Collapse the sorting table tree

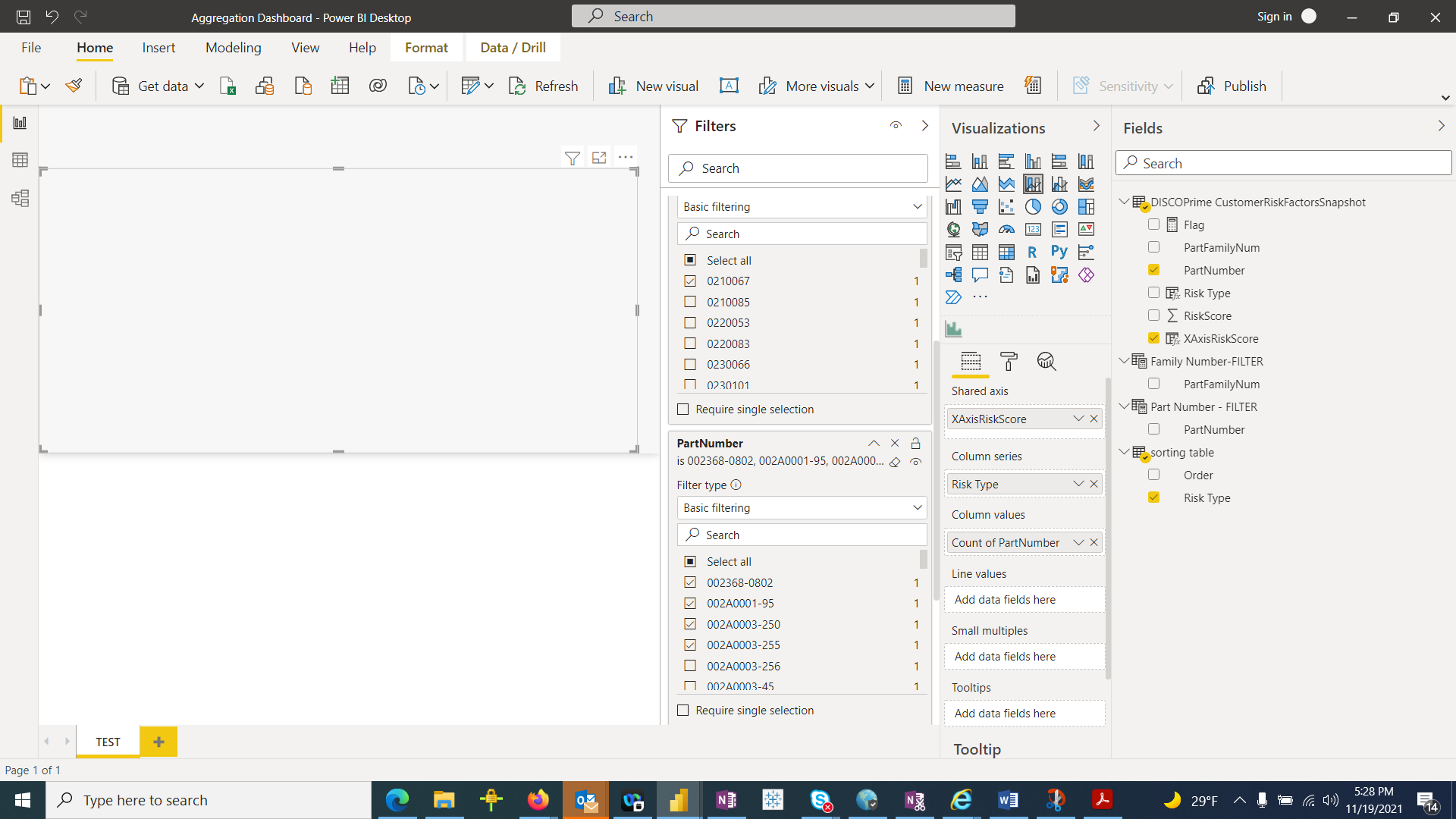pos(1124,452)
